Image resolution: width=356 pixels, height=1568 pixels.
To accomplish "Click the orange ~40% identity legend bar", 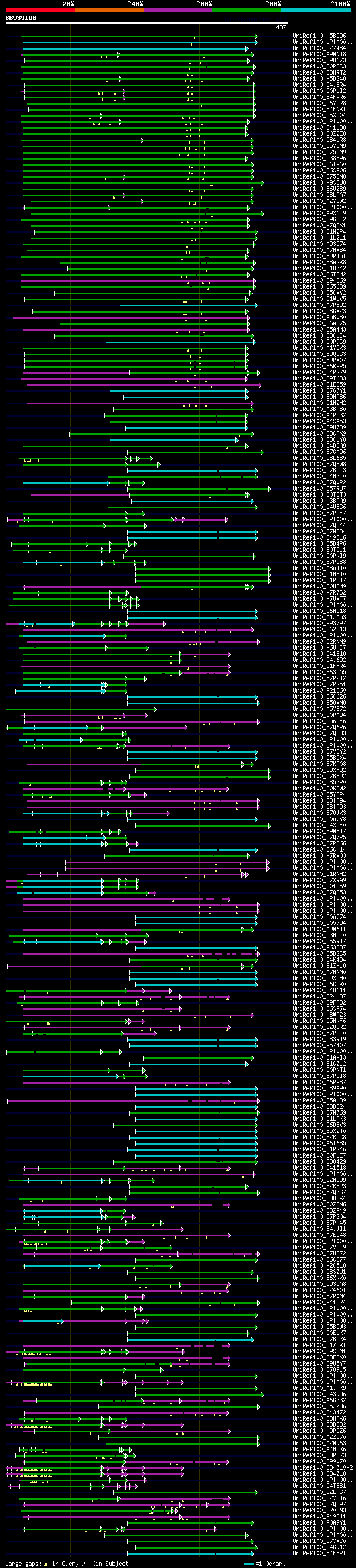I will (109, 10).
